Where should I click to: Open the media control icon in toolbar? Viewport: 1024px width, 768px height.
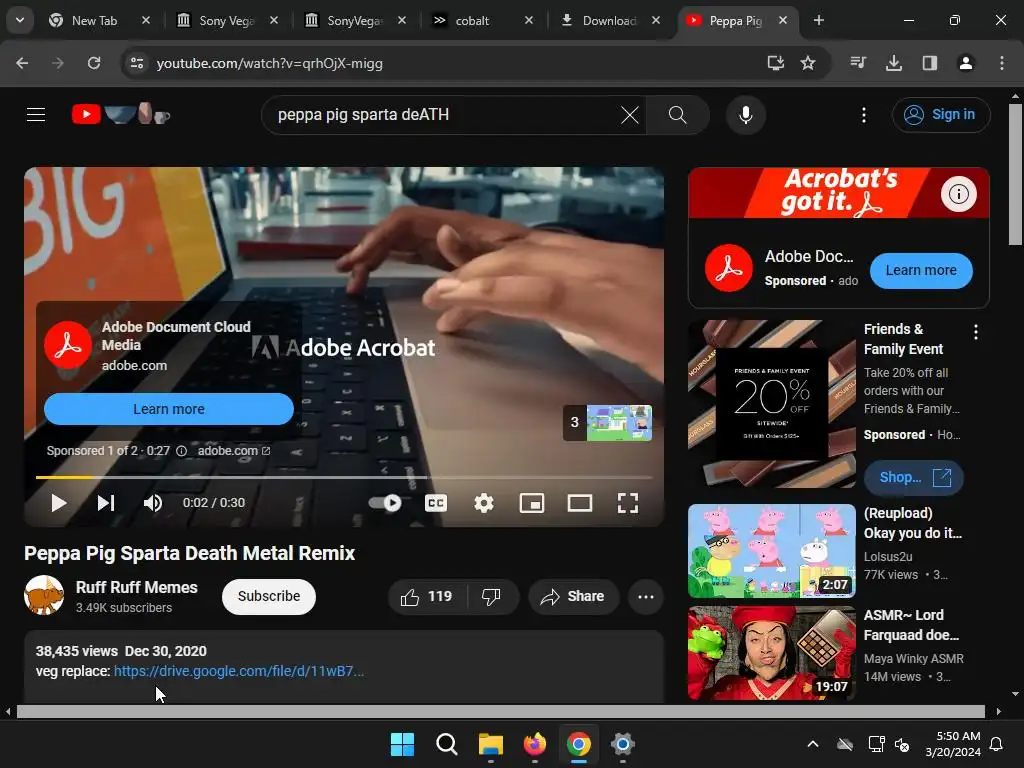coord(858,63)
